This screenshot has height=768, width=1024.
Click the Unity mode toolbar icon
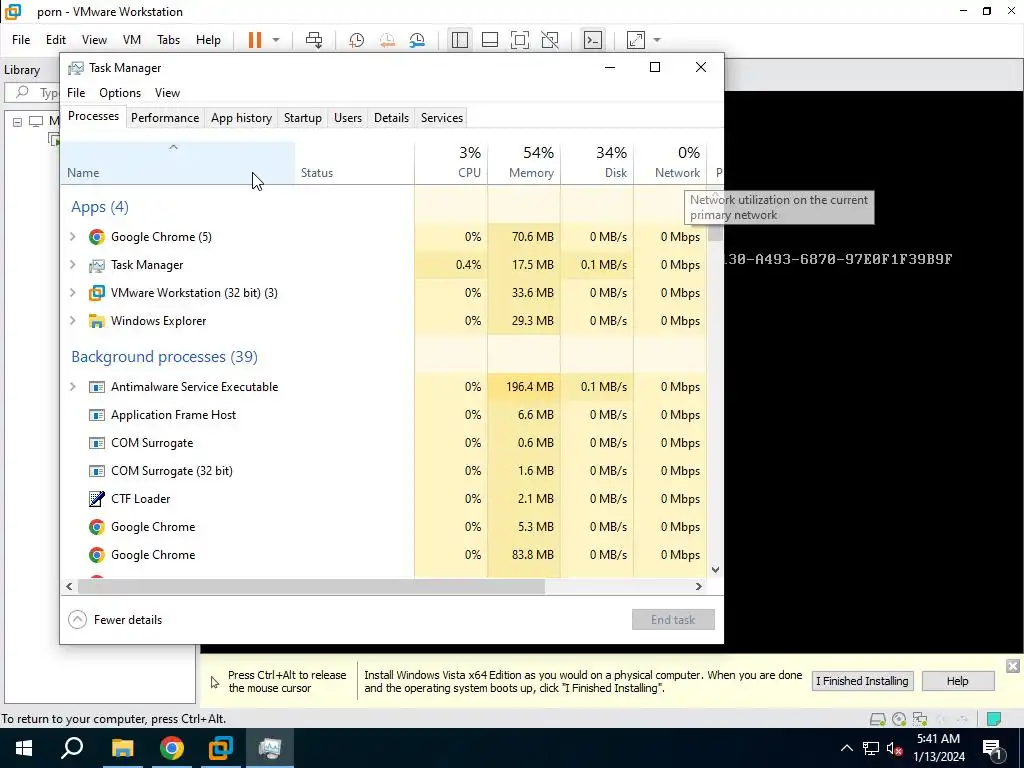[x=550, y=40]
